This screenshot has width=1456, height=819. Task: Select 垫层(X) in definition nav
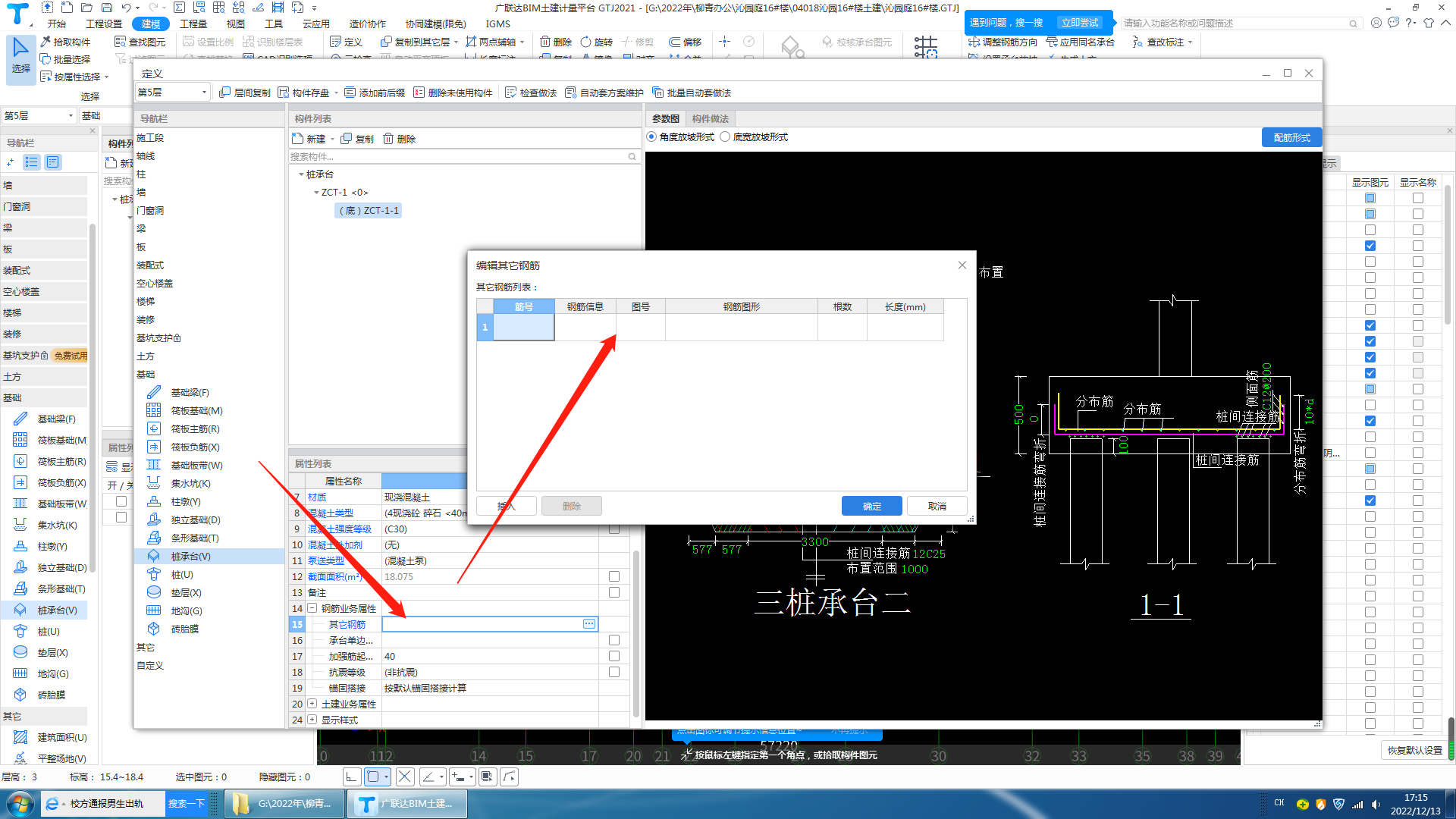click(186, 592)
